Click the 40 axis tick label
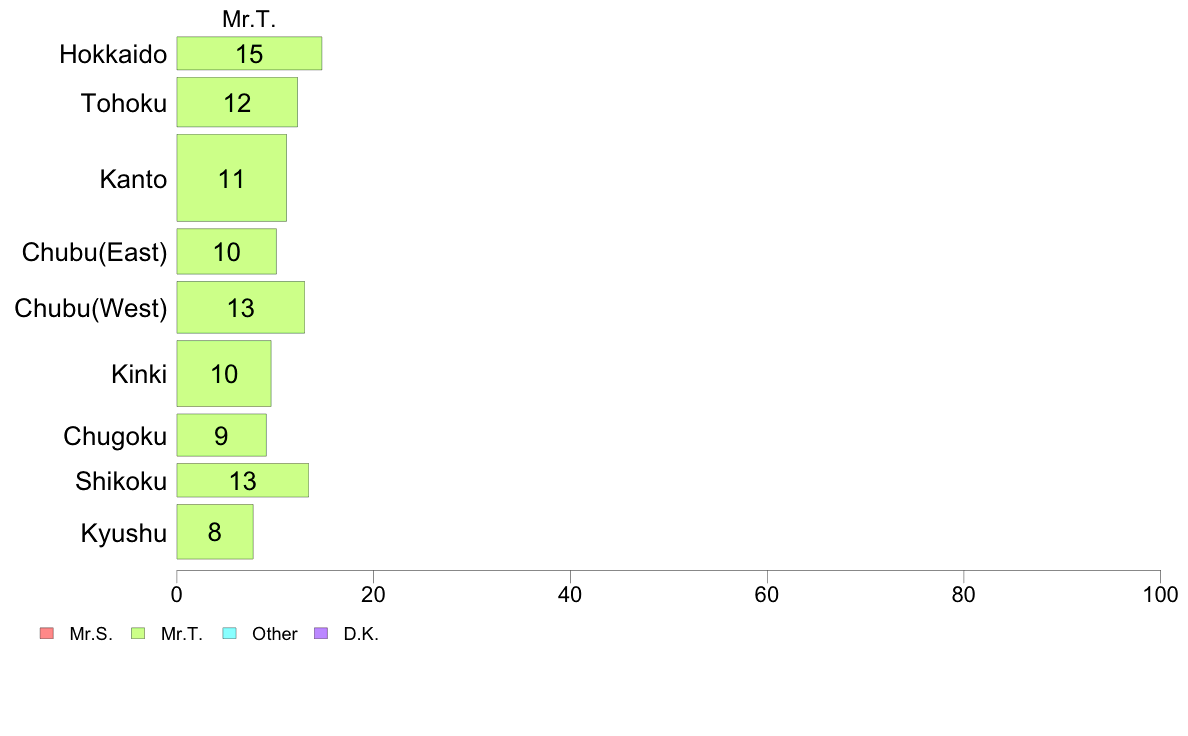The width and height of the screenshot is (1188, 736). point(570,594)
